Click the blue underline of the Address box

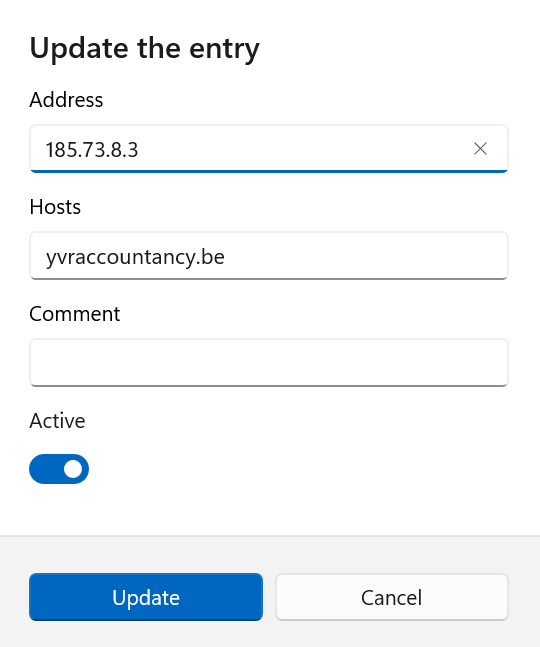coord(269,171)
